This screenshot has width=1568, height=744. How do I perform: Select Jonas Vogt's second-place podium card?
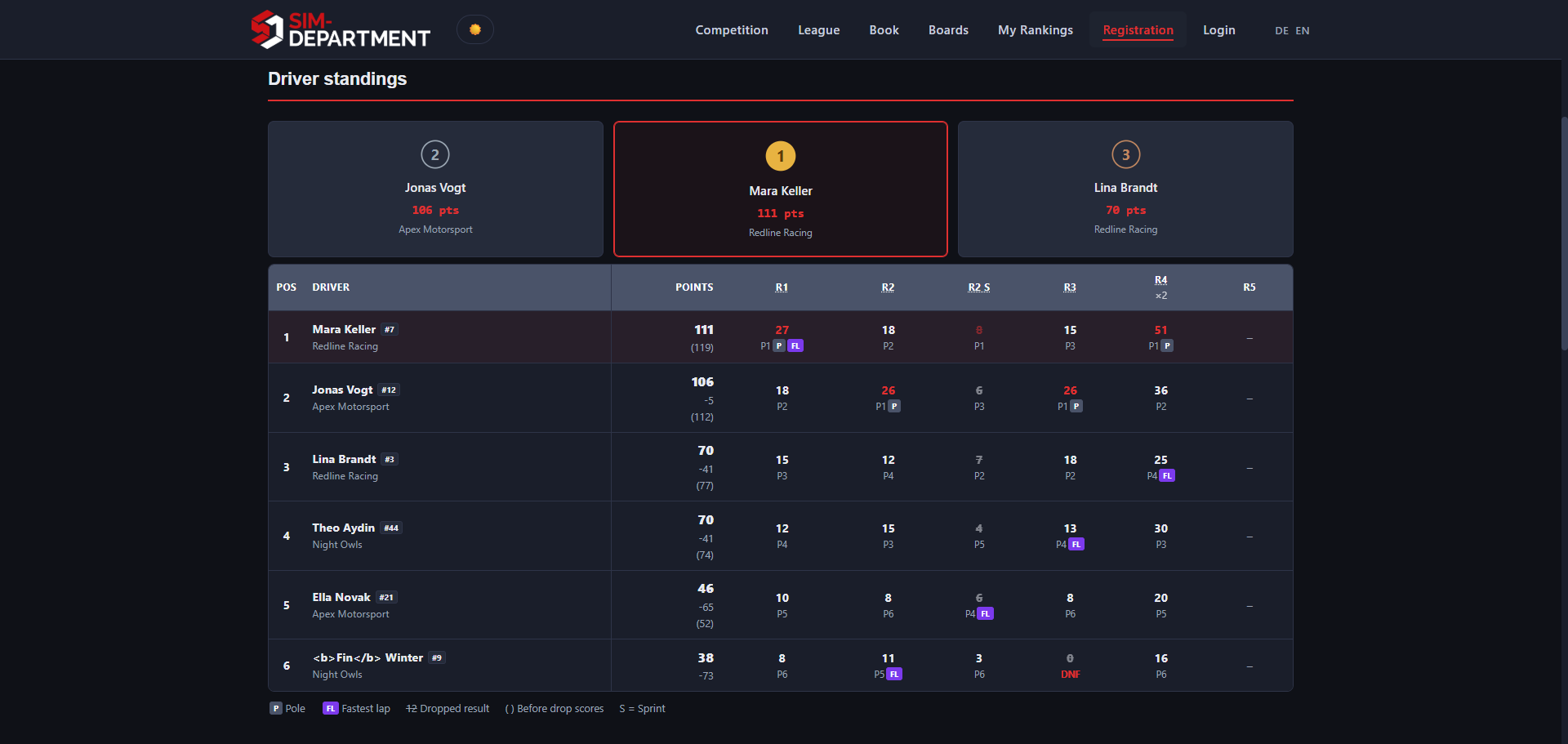tap(435, 189)
